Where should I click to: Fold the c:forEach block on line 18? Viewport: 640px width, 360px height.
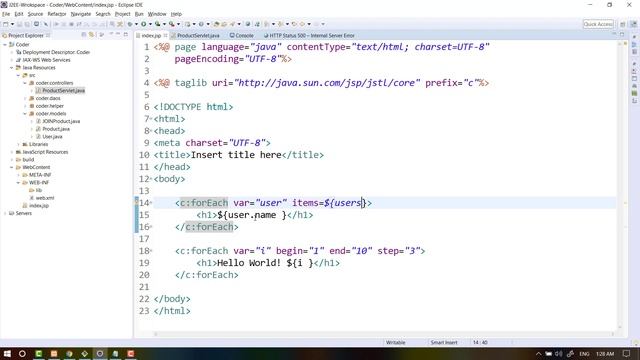pyautogui.click(x=151, y=251)
